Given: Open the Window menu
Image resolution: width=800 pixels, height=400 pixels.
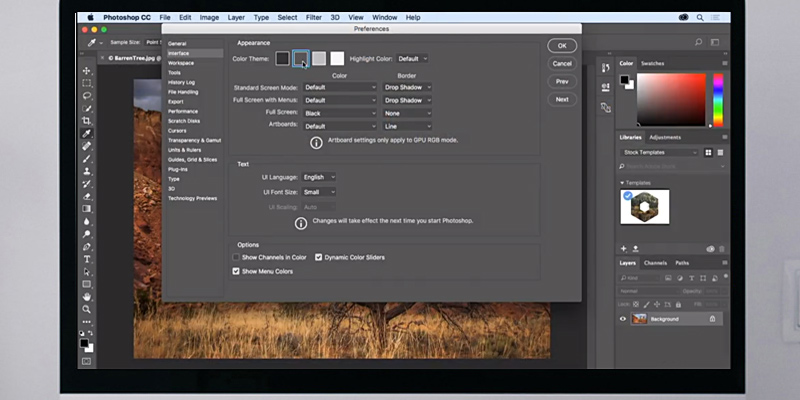Looking at the screenshot, I should click(385, 17).
